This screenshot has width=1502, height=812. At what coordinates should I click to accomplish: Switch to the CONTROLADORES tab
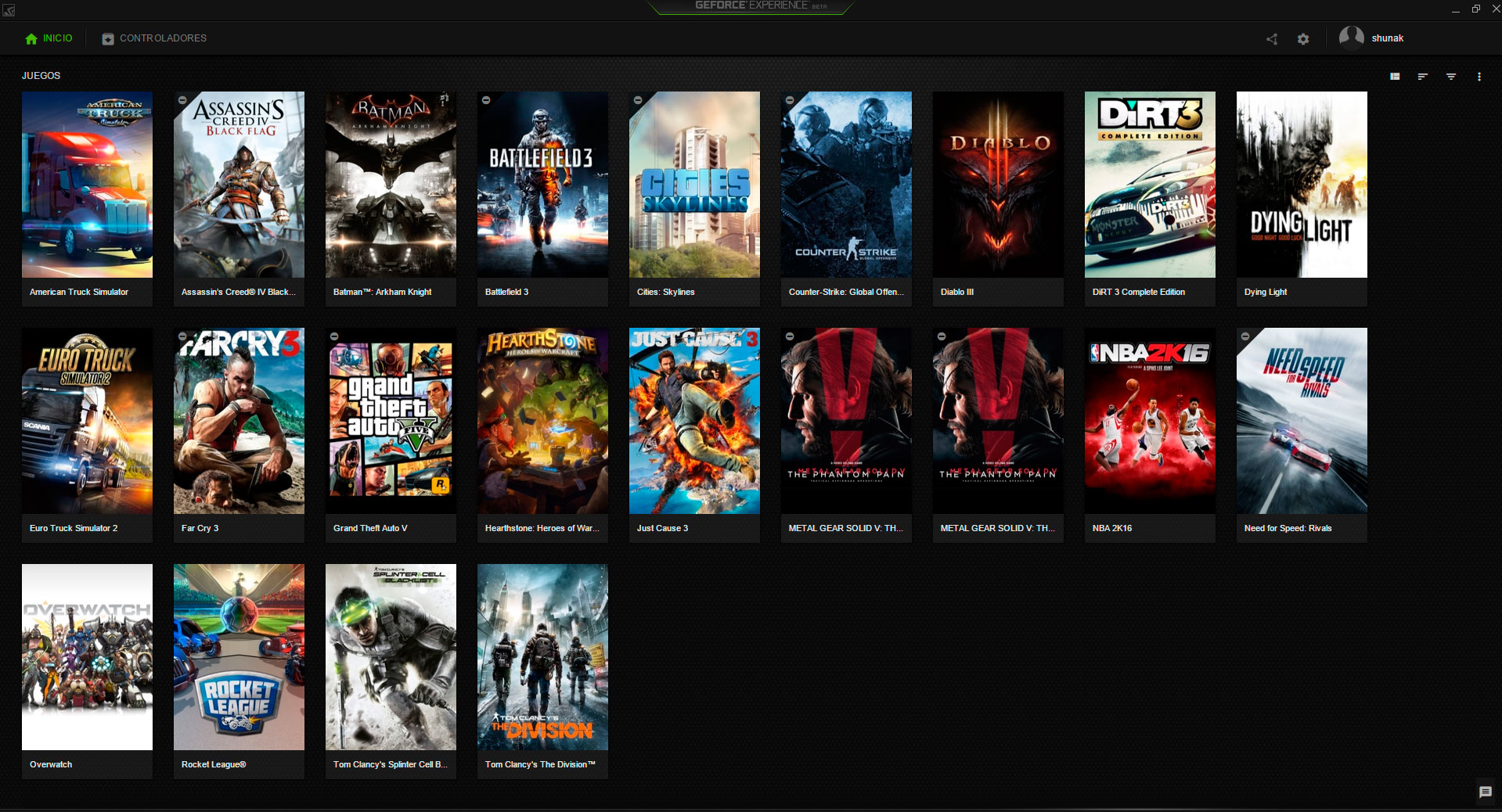(154, 38)
